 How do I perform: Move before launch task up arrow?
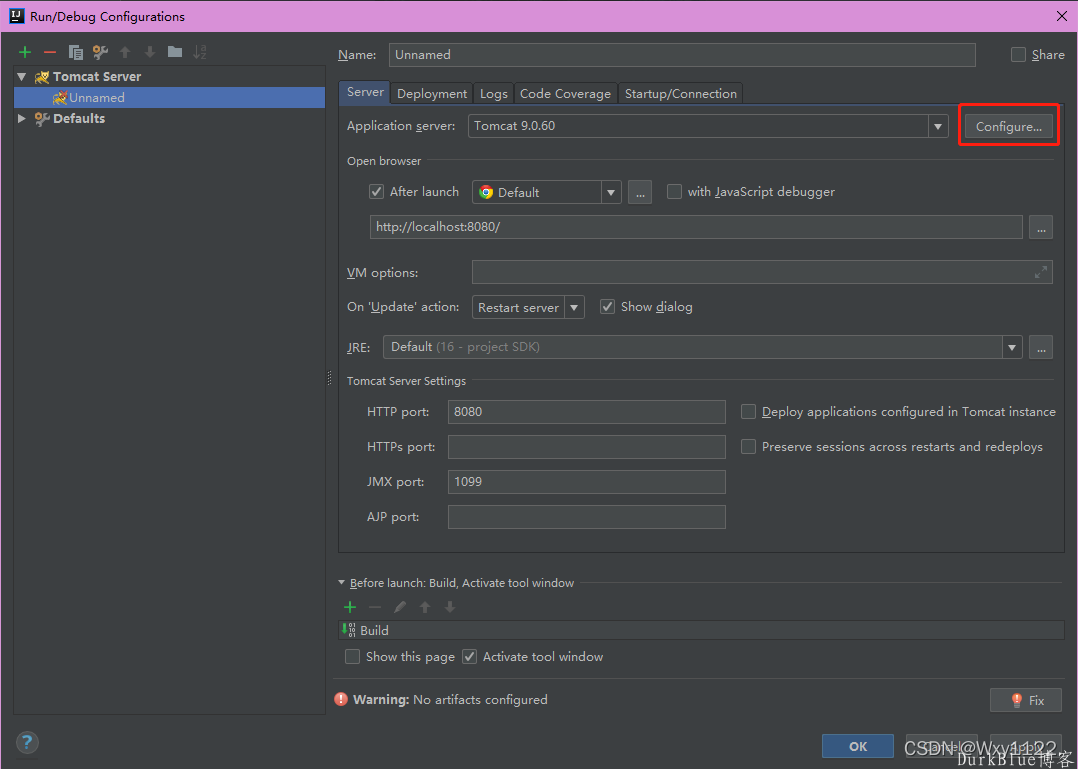coord(425,607)
